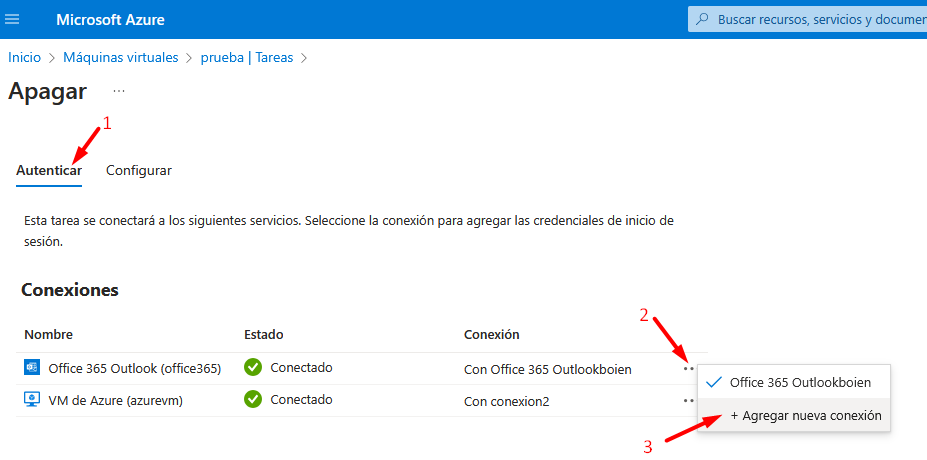Image resolution: width=927 pixels, height=460 pixels.
Task: Choose + Agregar nueva conexión
Action: pos(805,415)
